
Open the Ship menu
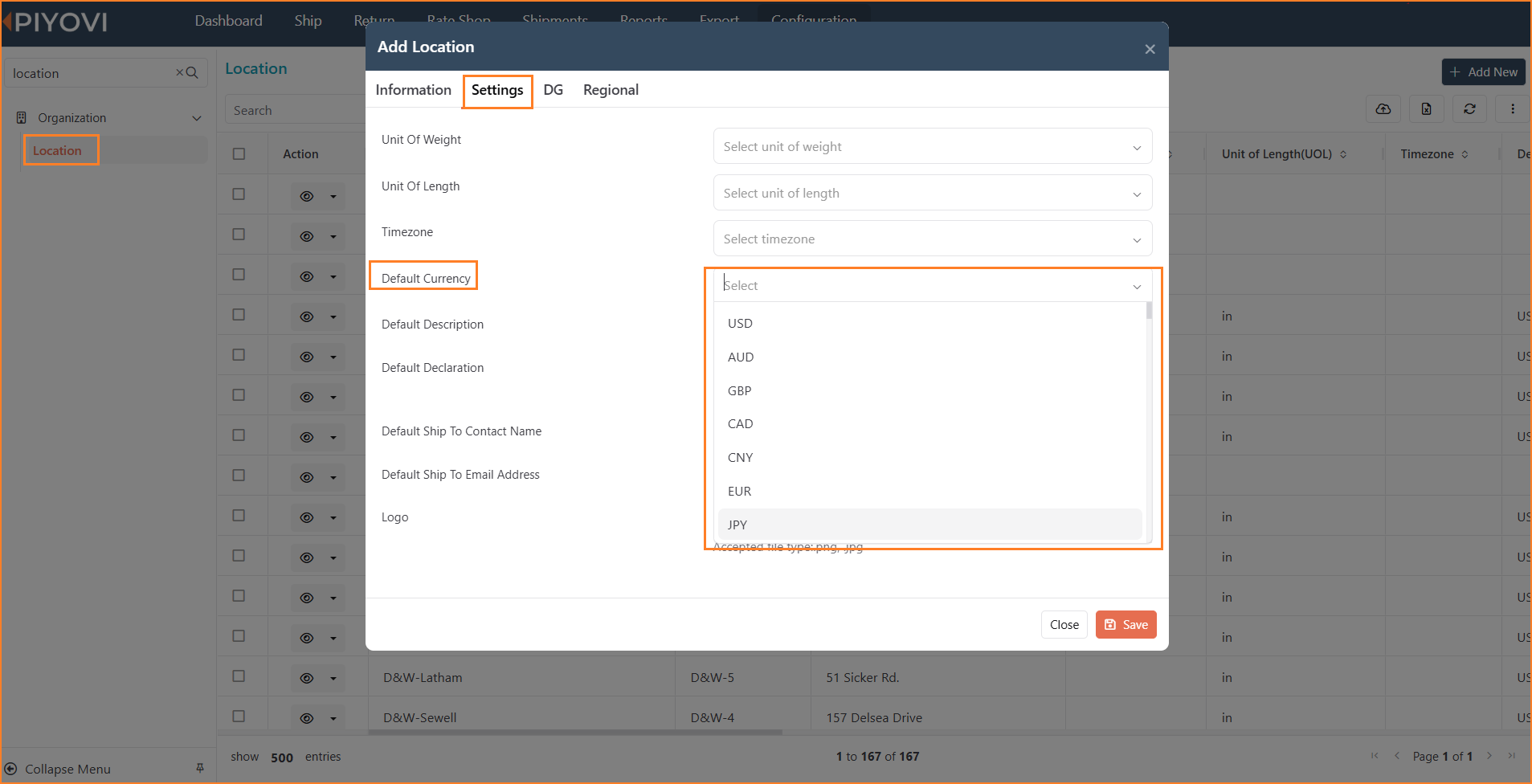pos(308,21)
